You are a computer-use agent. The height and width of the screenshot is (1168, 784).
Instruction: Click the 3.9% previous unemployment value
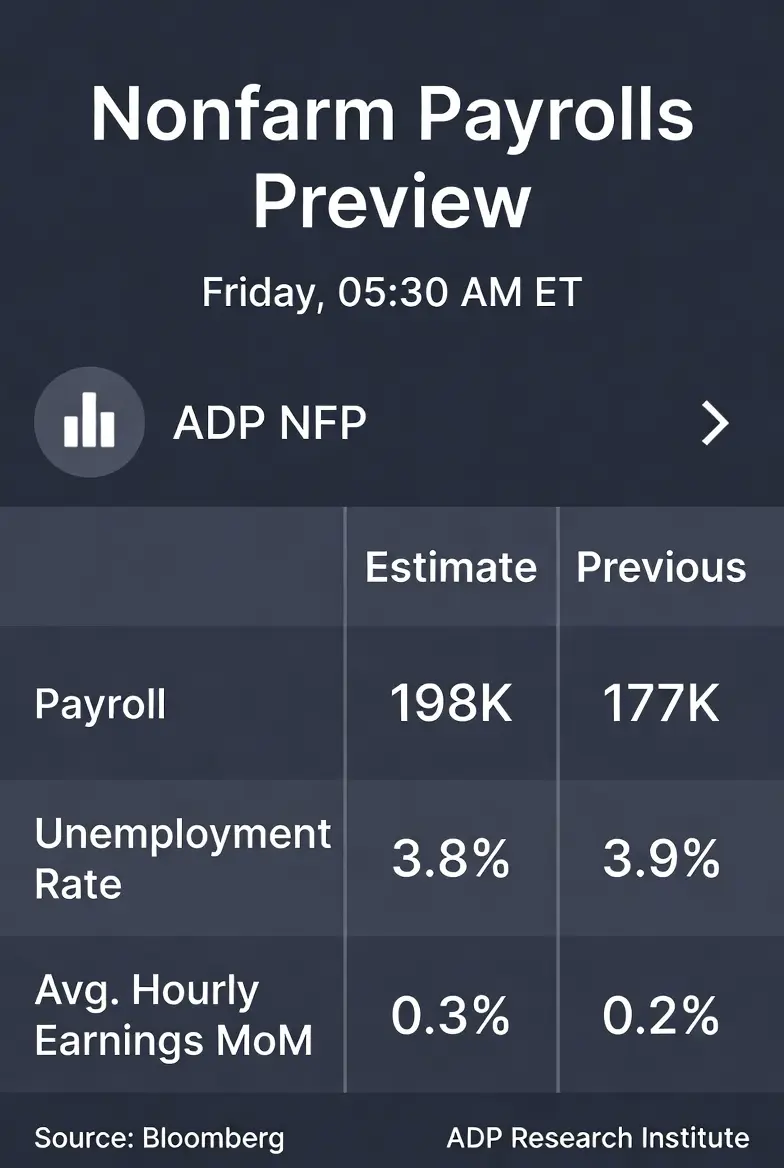(x=661, y=858)
